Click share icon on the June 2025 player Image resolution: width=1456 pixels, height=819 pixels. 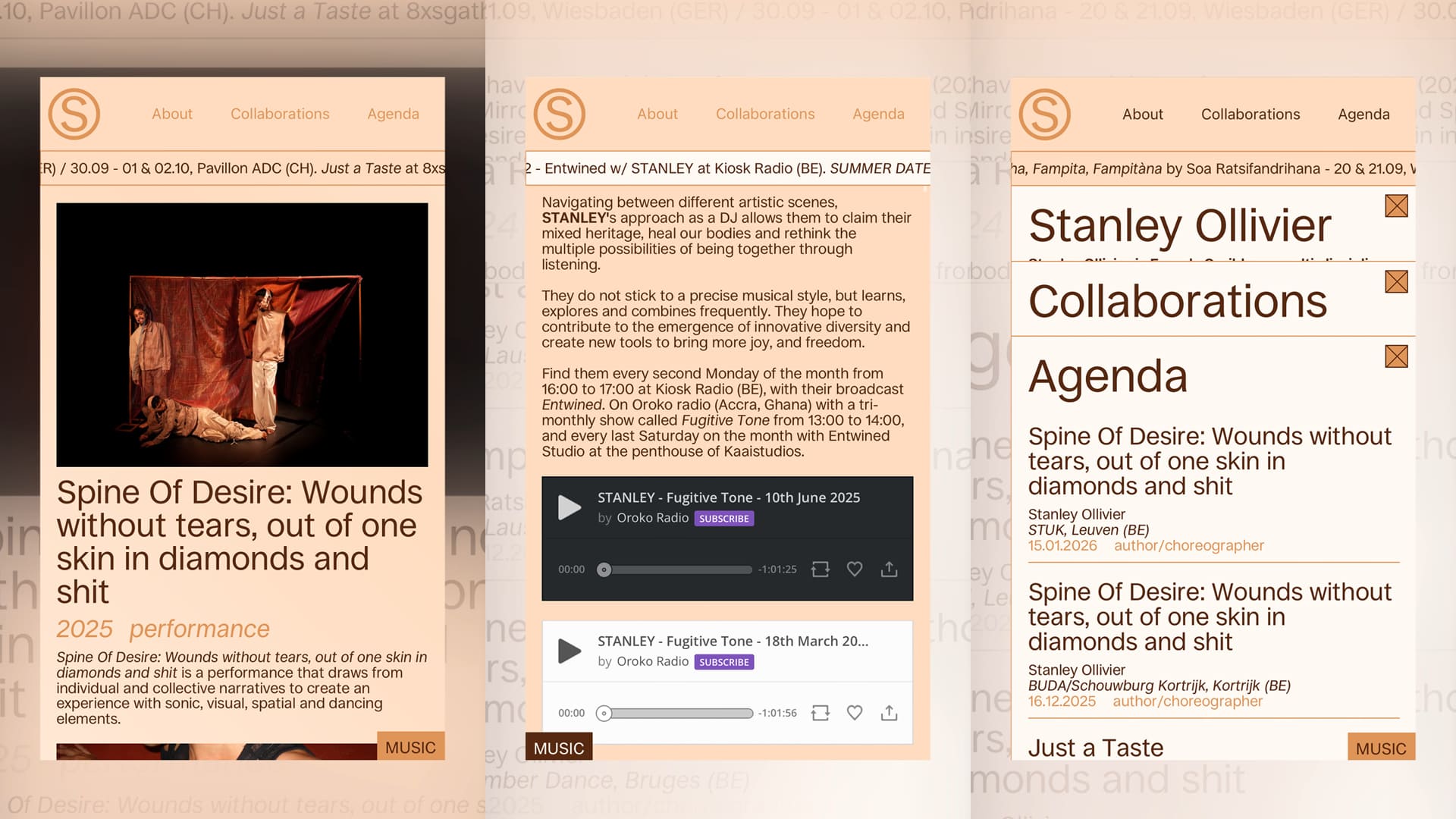pos(889,569)
